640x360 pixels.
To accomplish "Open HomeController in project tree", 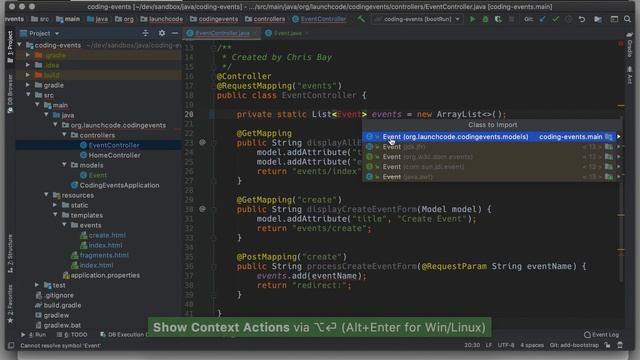I will (114, 155).
